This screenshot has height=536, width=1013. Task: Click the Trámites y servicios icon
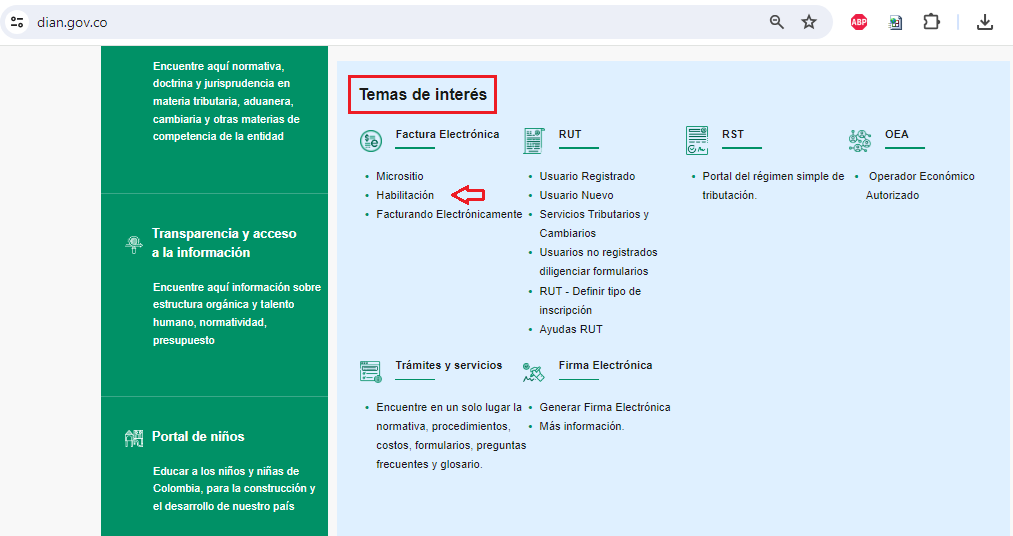click(x=371, y=371)
